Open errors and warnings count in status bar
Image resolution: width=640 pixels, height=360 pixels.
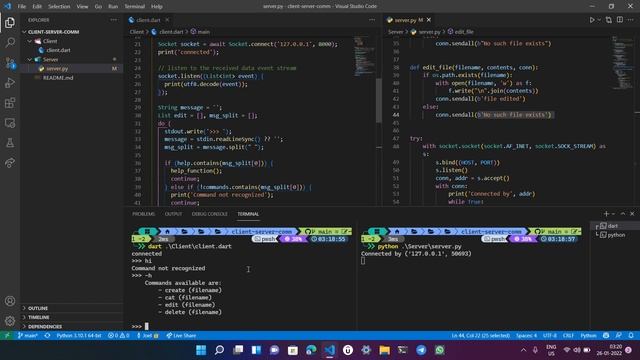pyautogui.click(x=118, y=336)
